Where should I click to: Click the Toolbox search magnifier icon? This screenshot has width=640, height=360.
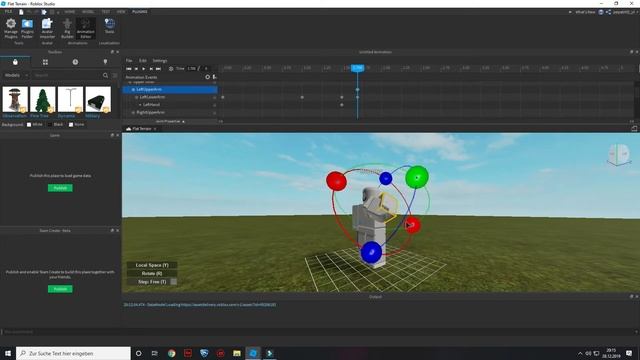[x=105, y=75]
